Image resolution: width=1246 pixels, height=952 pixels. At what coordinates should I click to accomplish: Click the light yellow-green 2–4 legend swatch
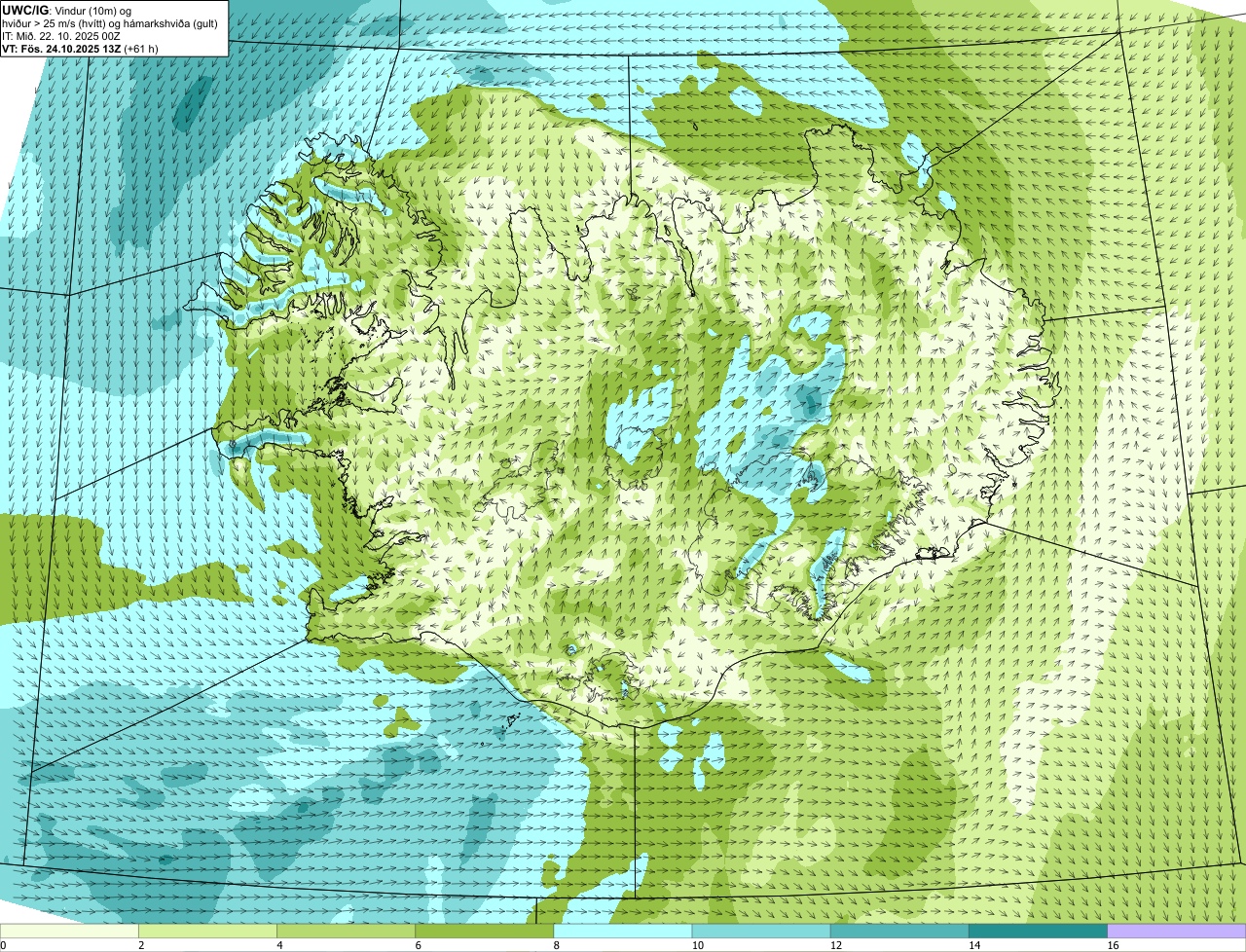(x=208, y=932)
